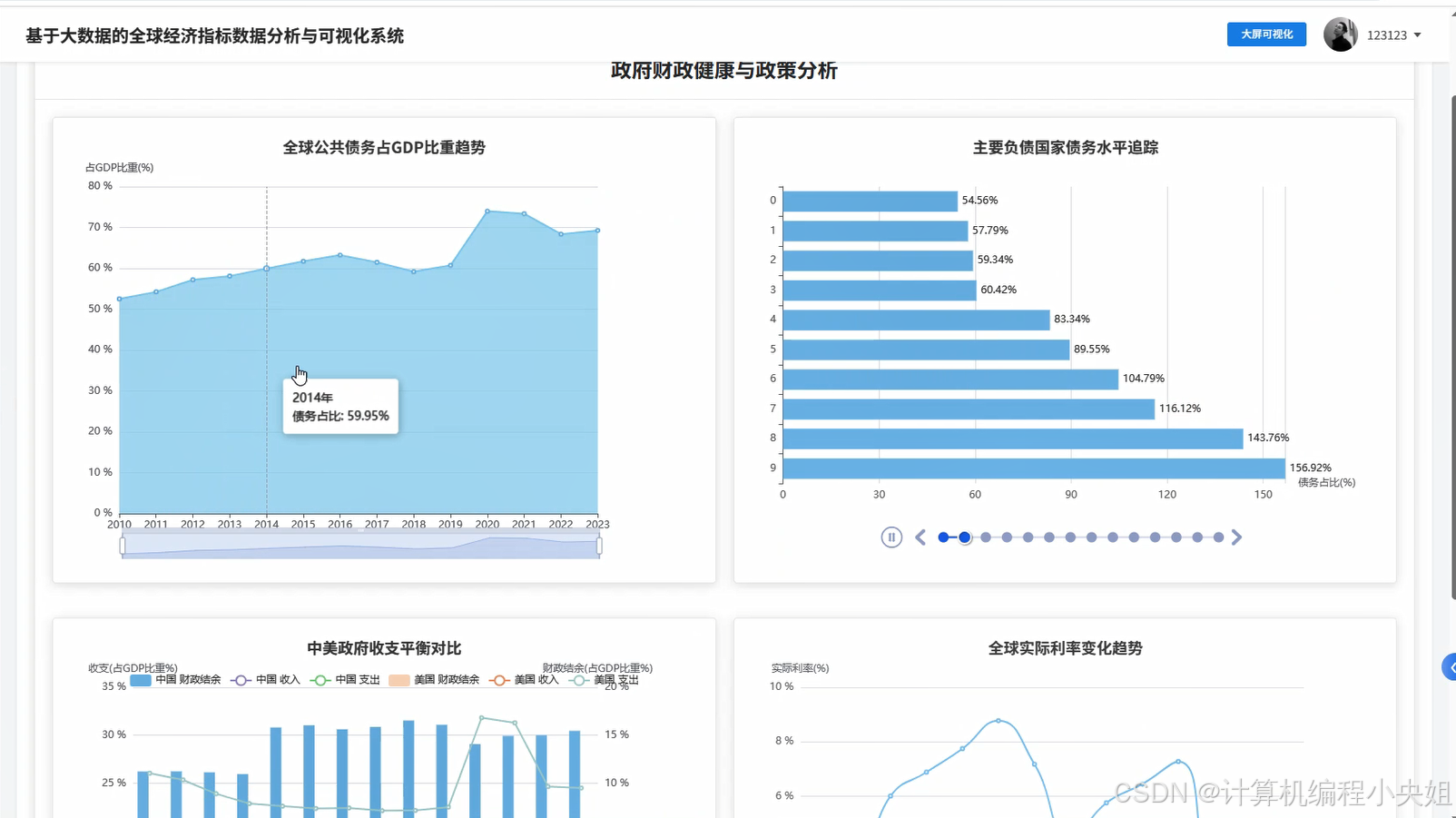Click the peak point of the interest rate curve
The width and height of the screenshot is (1456, 818).
999,721
